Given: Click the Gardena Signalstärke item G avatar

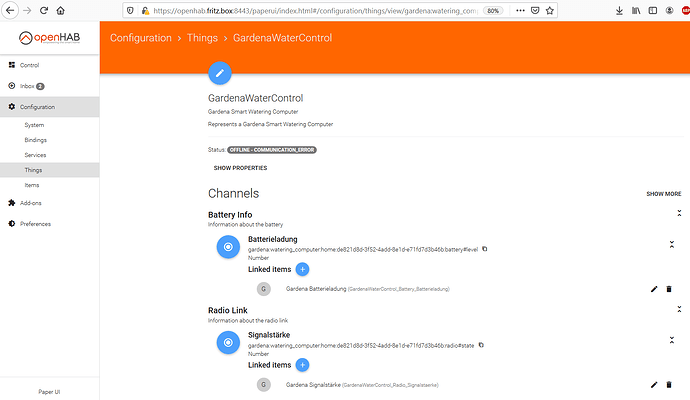Looking at the screenshot, I should (264, 385).
